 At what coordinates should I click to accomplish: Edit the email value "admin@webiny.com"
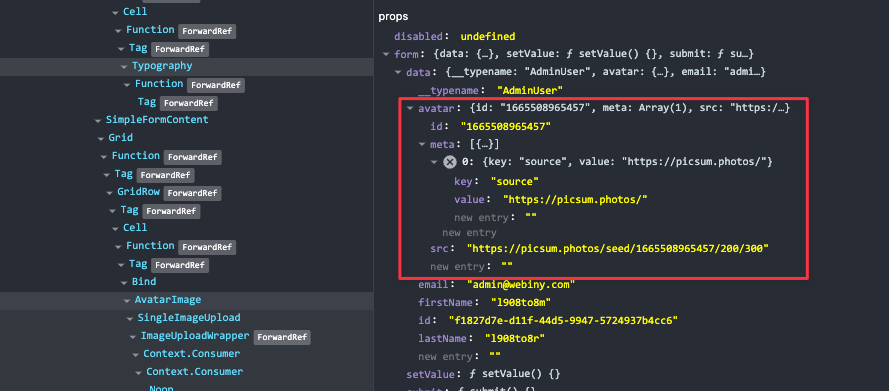[521, 284]
